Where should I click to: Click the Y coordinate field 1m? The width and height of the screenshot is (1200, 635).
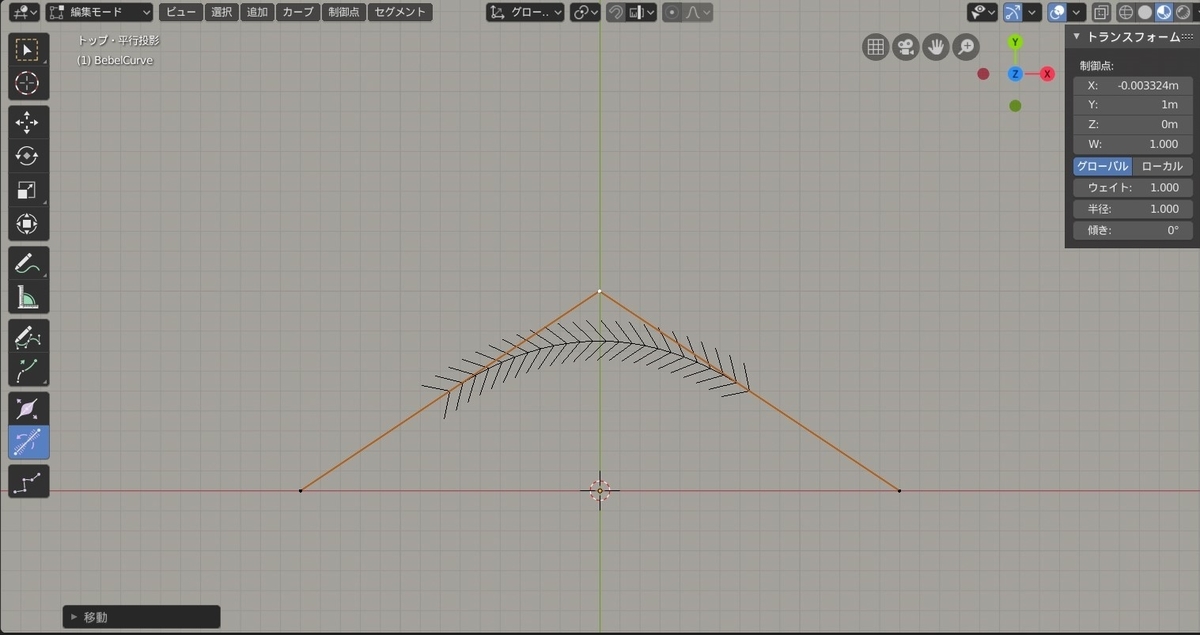tap(1132, 104)
